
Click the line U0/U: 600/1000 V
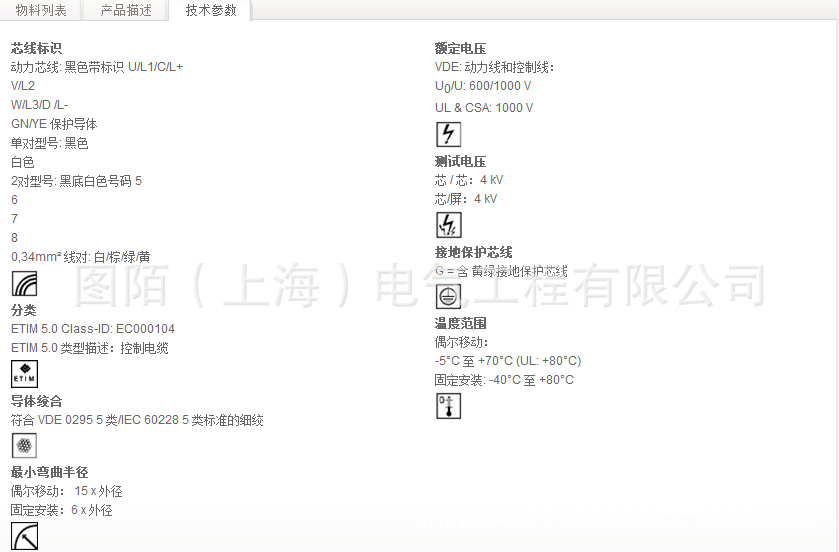point(483,86)
